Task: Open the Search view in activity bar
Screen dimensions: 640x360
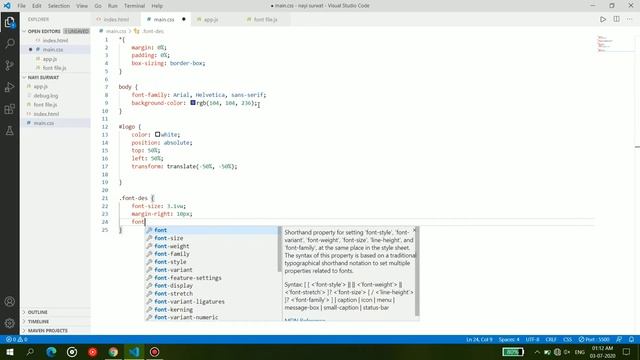Action: point(9,43)
